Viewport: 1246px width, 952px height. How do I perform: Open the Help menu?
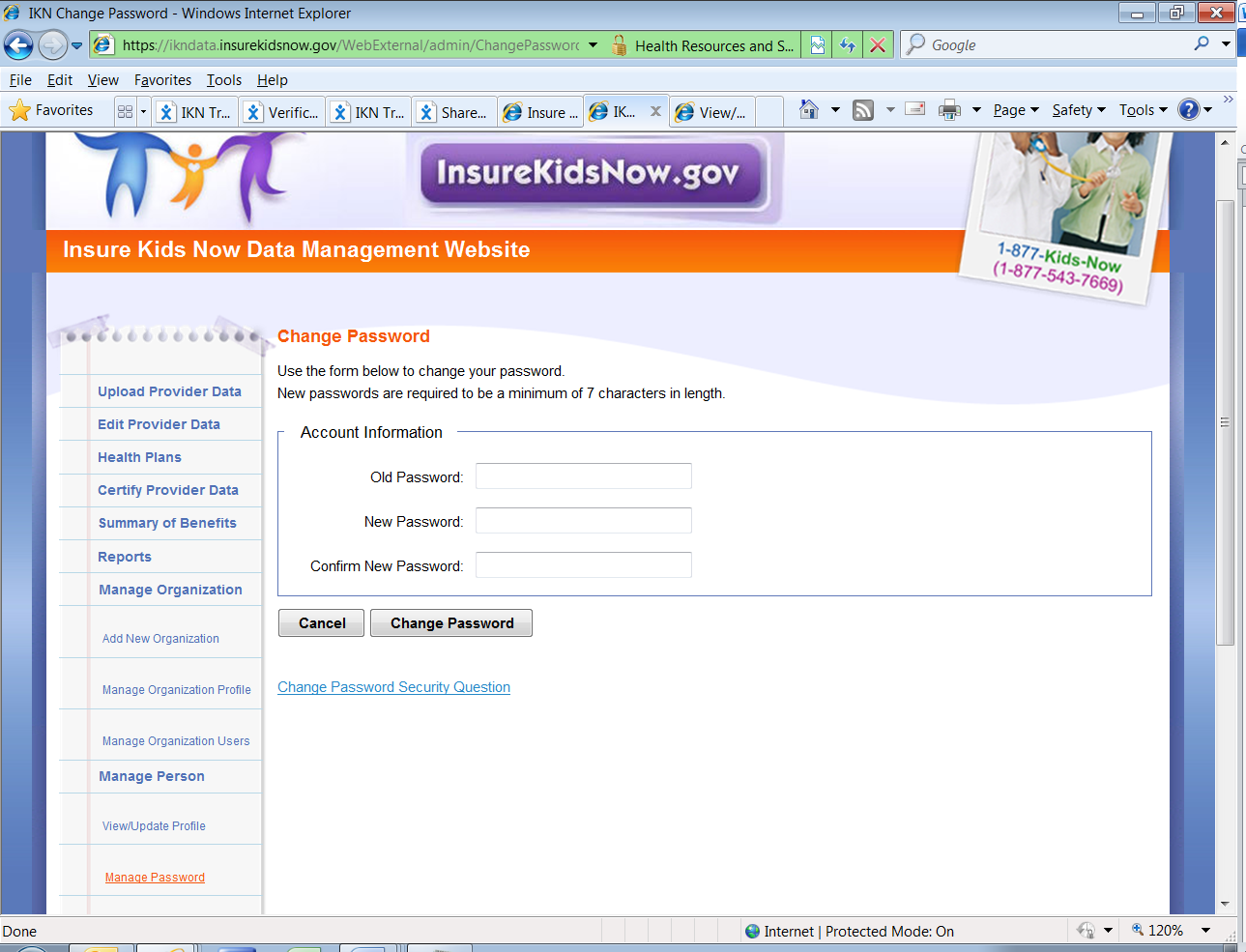click(273, 80)
